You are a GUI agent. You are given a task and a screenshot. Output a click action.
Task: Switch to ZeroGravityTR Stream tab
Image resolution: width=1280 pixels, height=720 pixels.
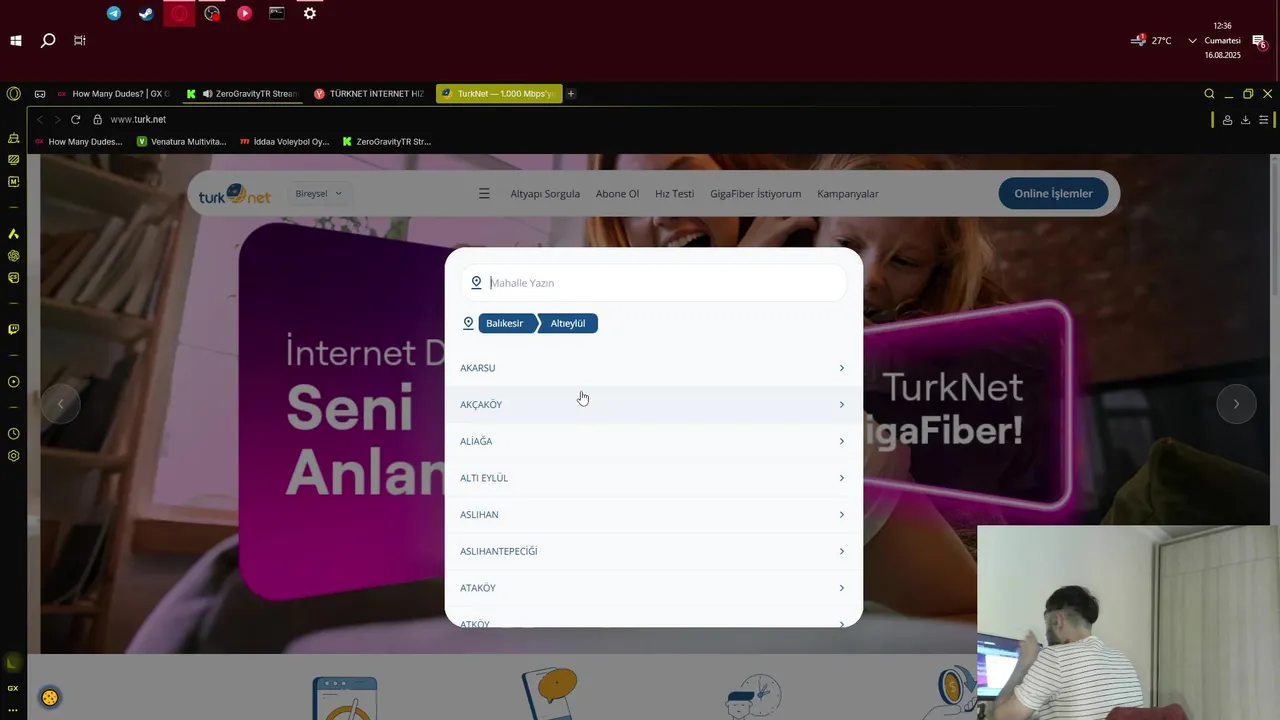coord(243,94)
